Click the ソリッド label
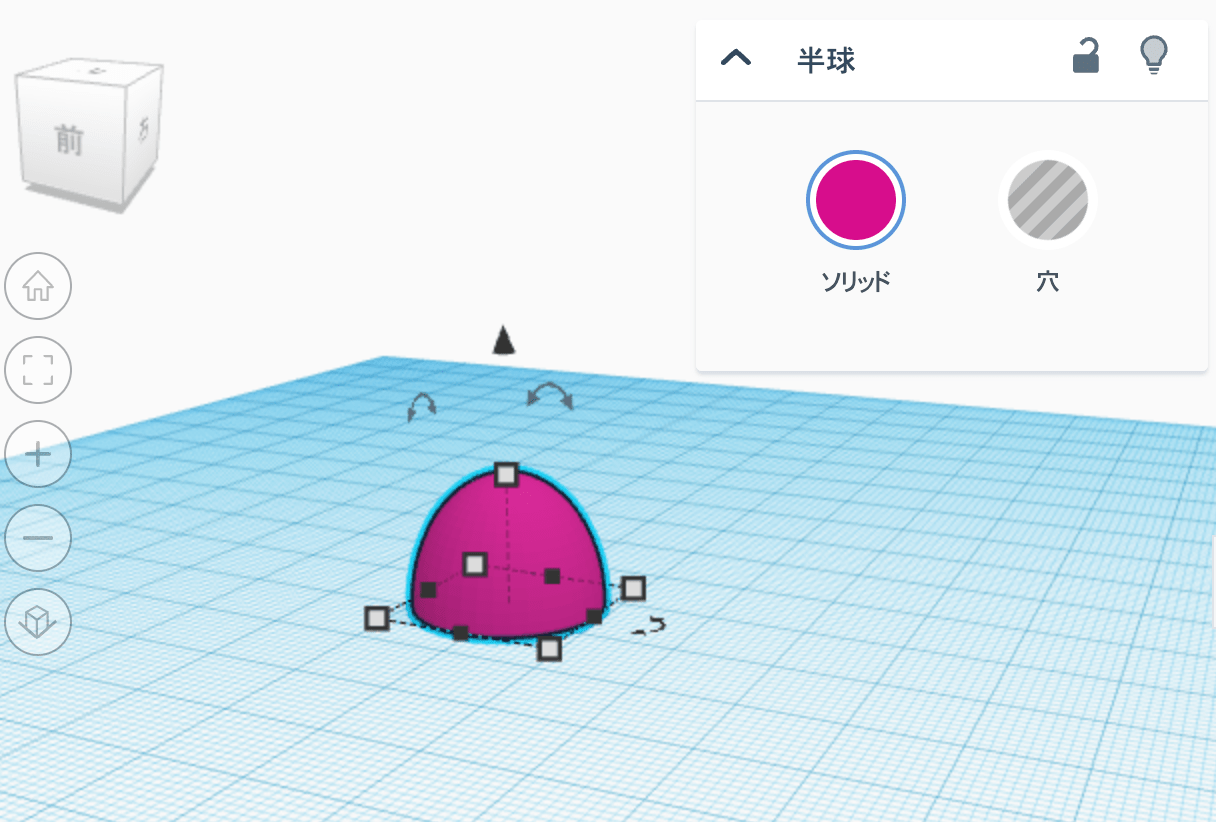Image resolution: width=1216 pixels, height=822 pixels. tap(856, 282)
